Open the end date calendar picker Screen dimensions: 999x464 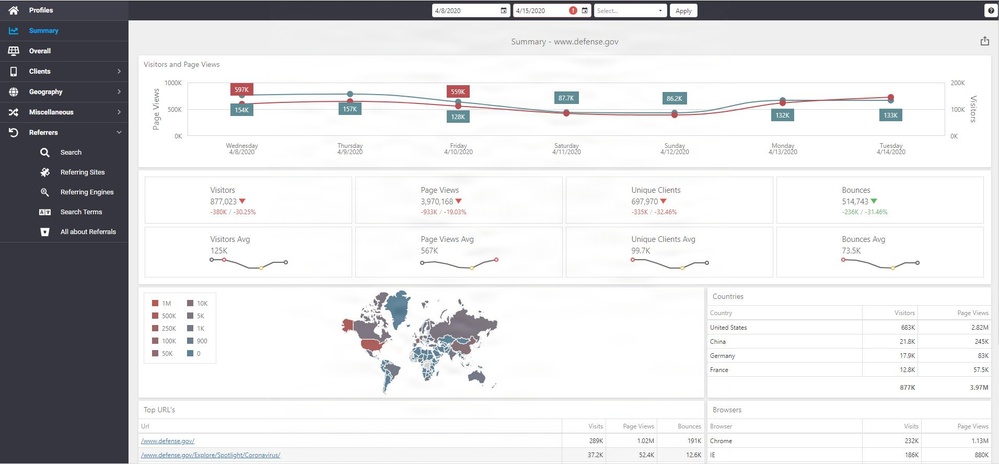click(x=584, y=11)
